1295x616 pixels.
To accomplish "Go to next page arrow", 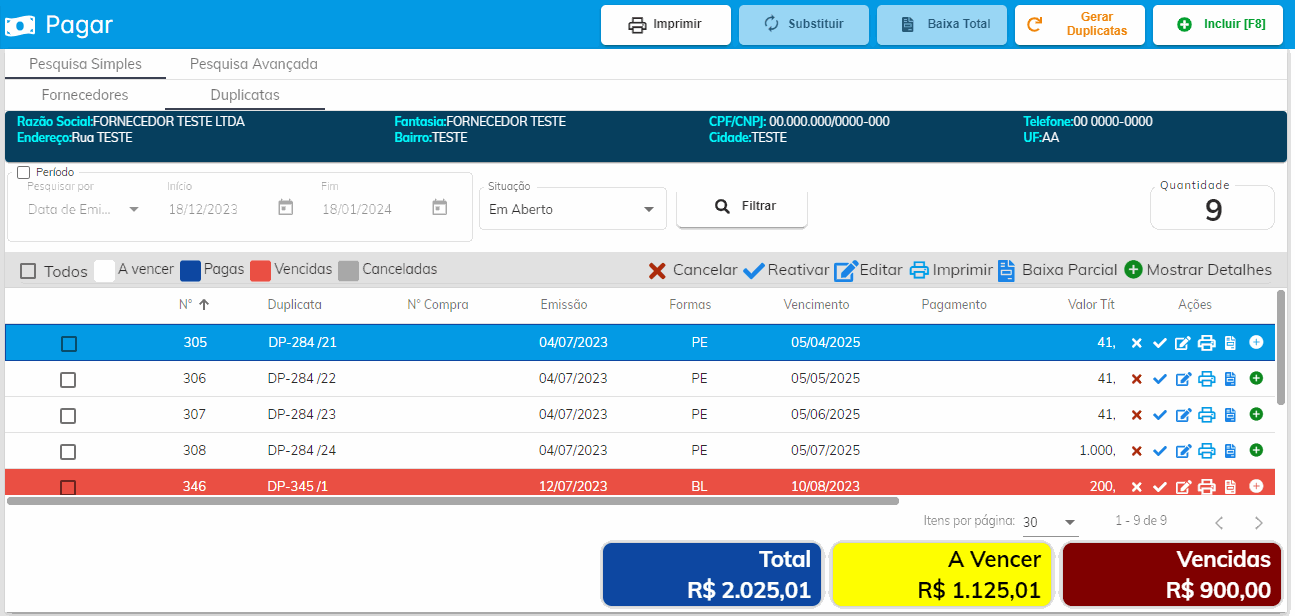I will [1259, 522].
